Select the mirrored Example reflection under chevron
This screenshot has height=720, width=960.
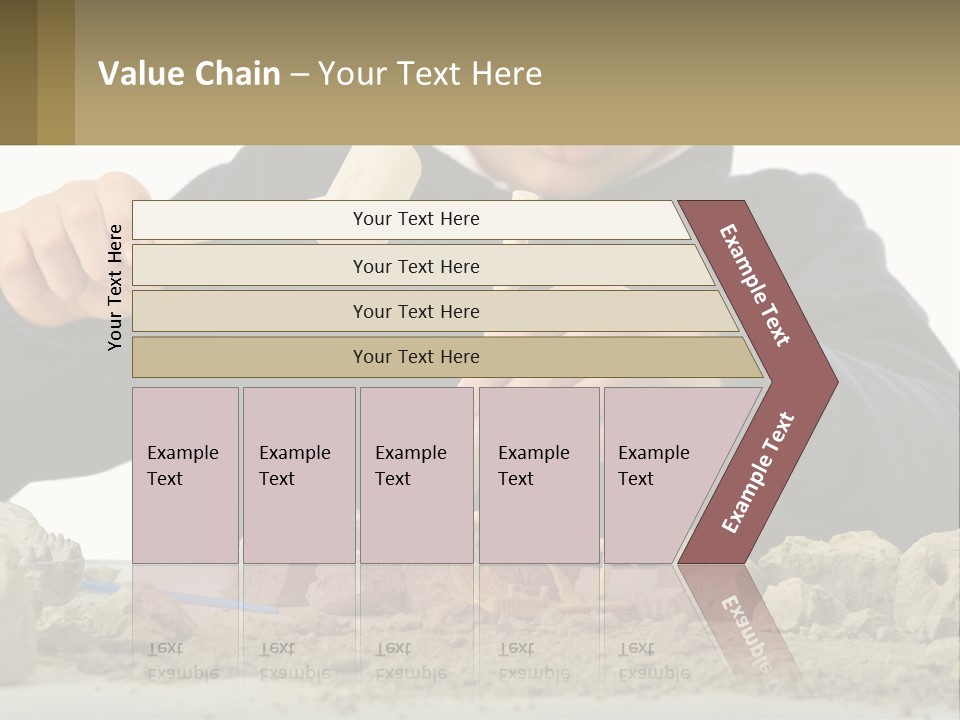[746, 632]
